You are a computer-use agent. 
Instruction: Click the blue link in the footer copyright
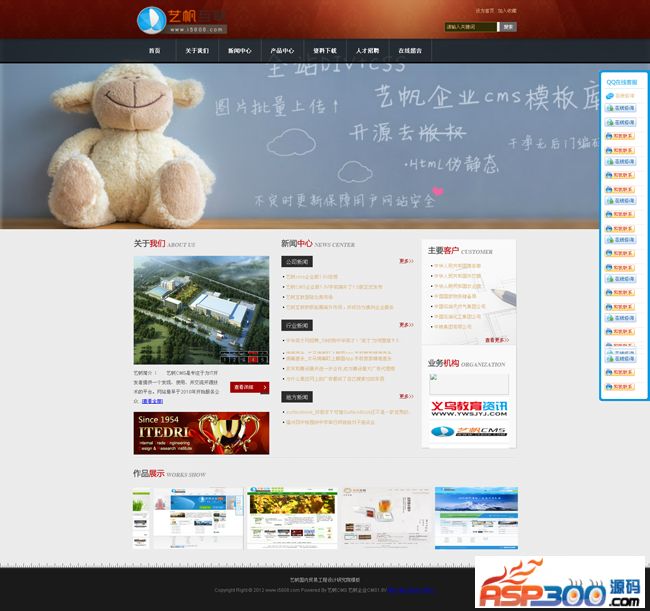pos(410,590)
